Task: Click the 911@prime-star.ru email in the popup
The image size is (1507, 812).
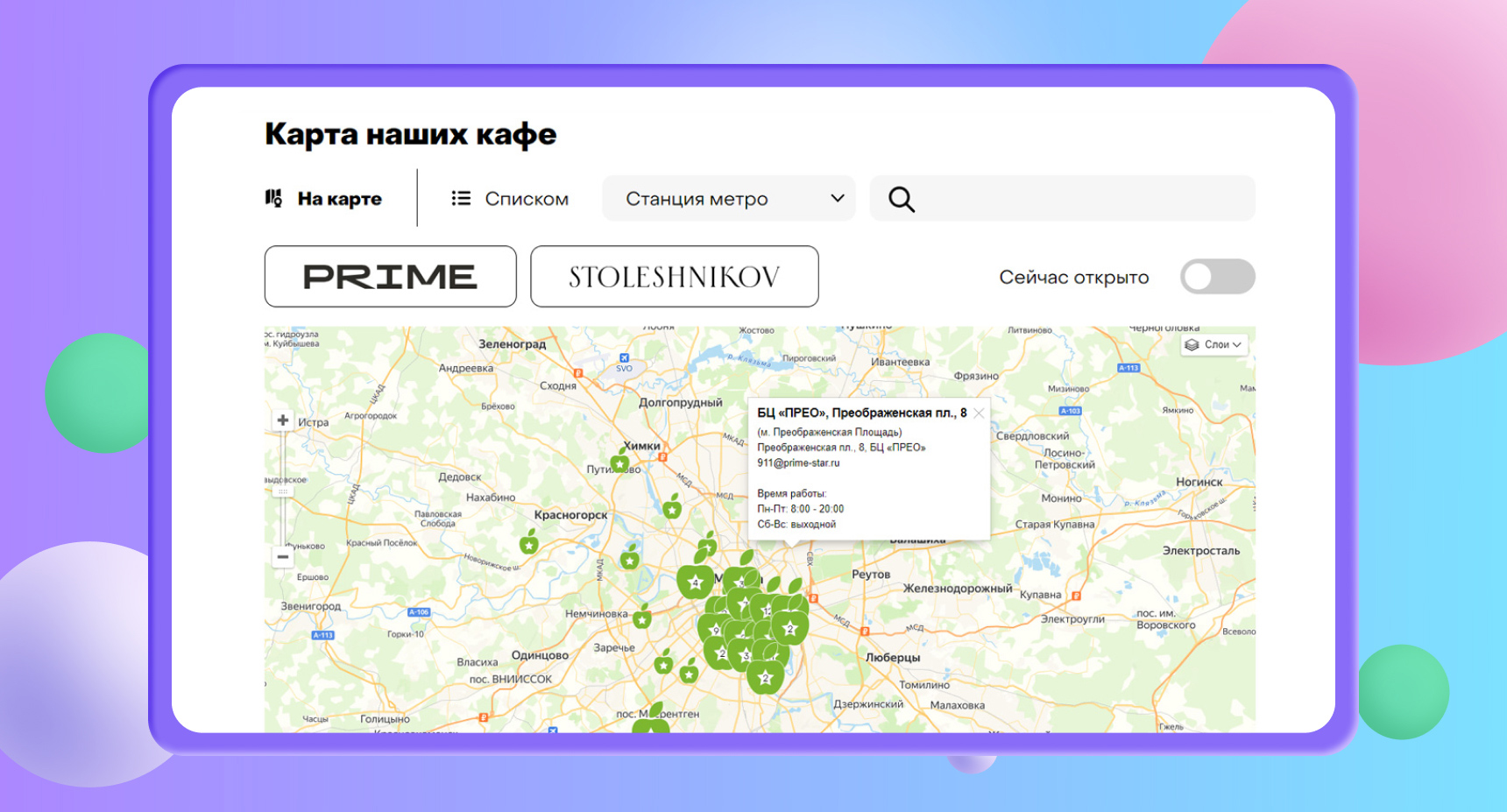Action: [798, 463]
